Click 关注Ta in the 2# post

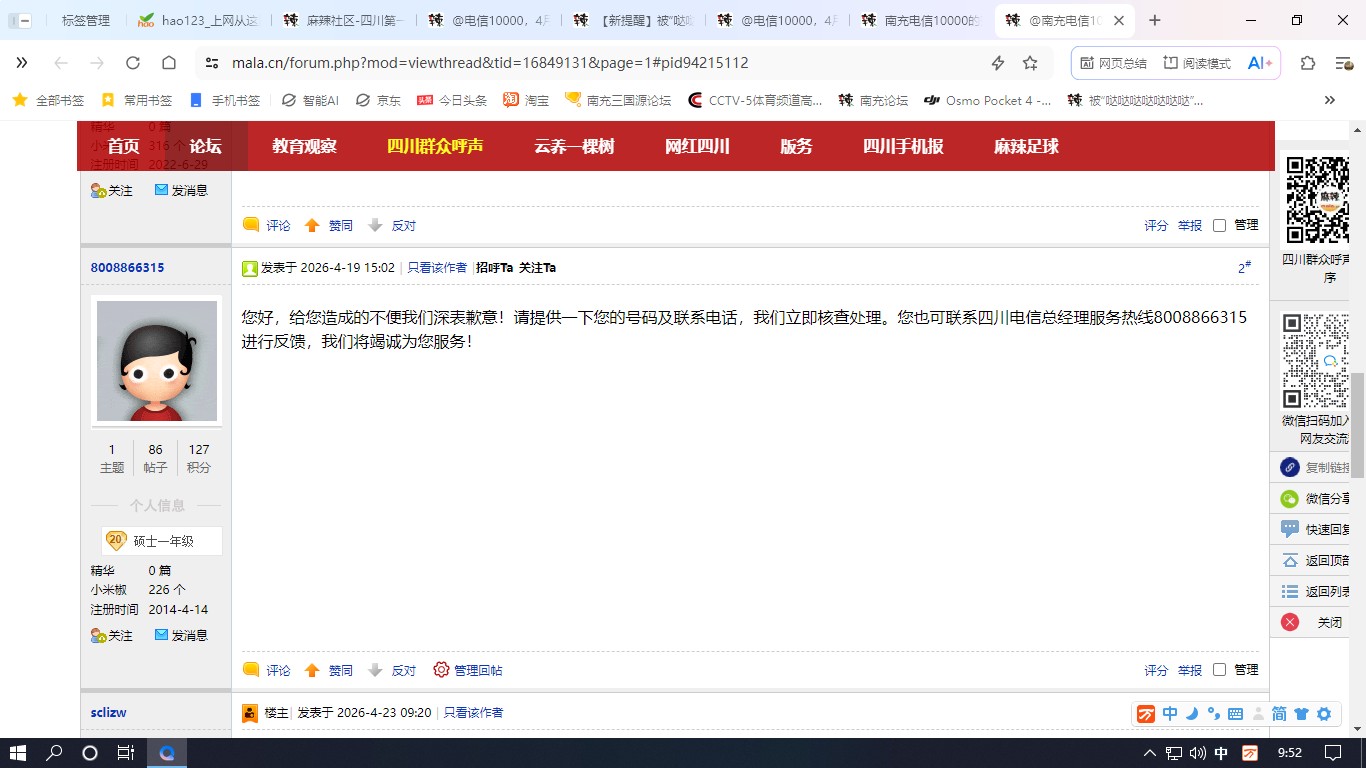point(537,268)
